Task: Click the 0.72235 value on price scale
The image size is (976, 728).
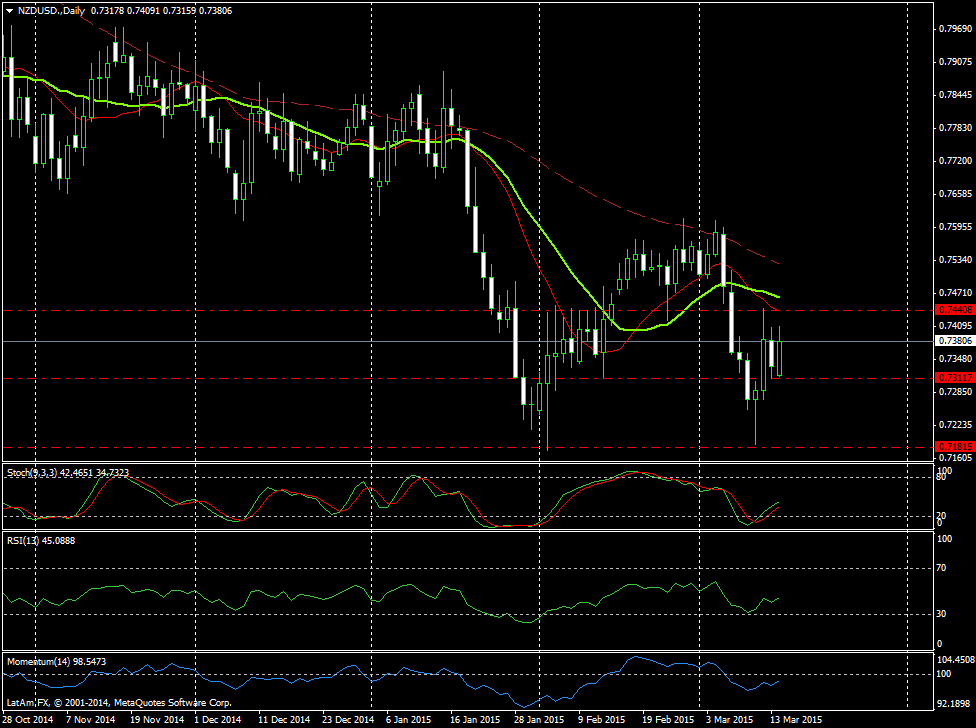Action: (x=956, y=424)
